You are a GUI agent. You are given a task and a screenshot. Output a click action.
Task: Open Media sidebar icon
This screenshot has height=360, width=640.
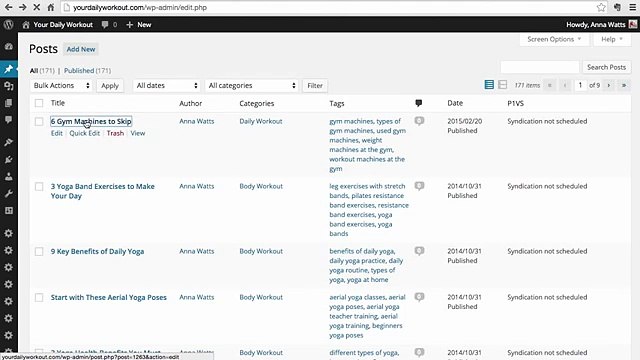(x=9, y=86)
